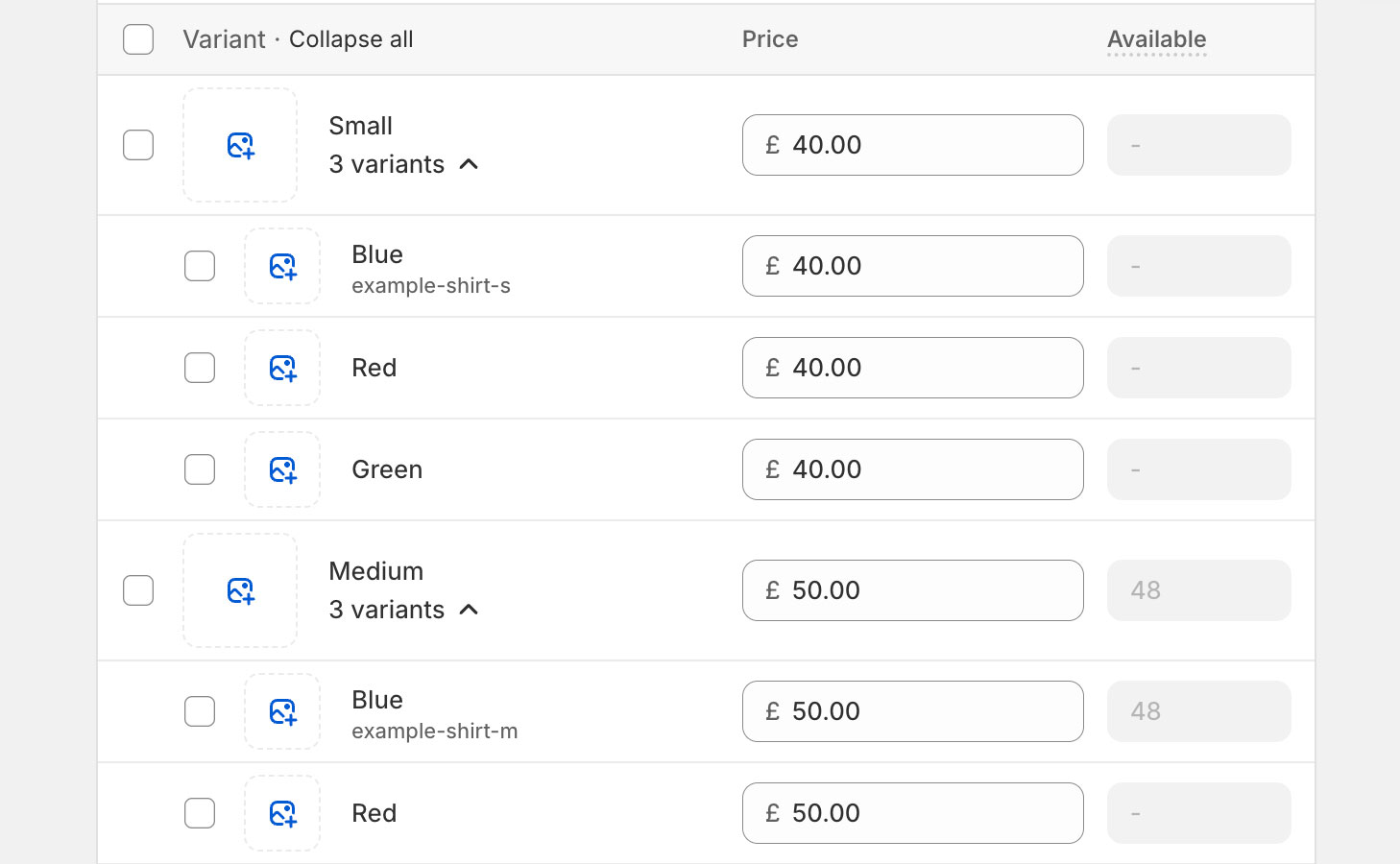This screenshot has height=864, width=1400.
Task: Collapse the Small 3 variants group
Action: click(x=403, y=164)
